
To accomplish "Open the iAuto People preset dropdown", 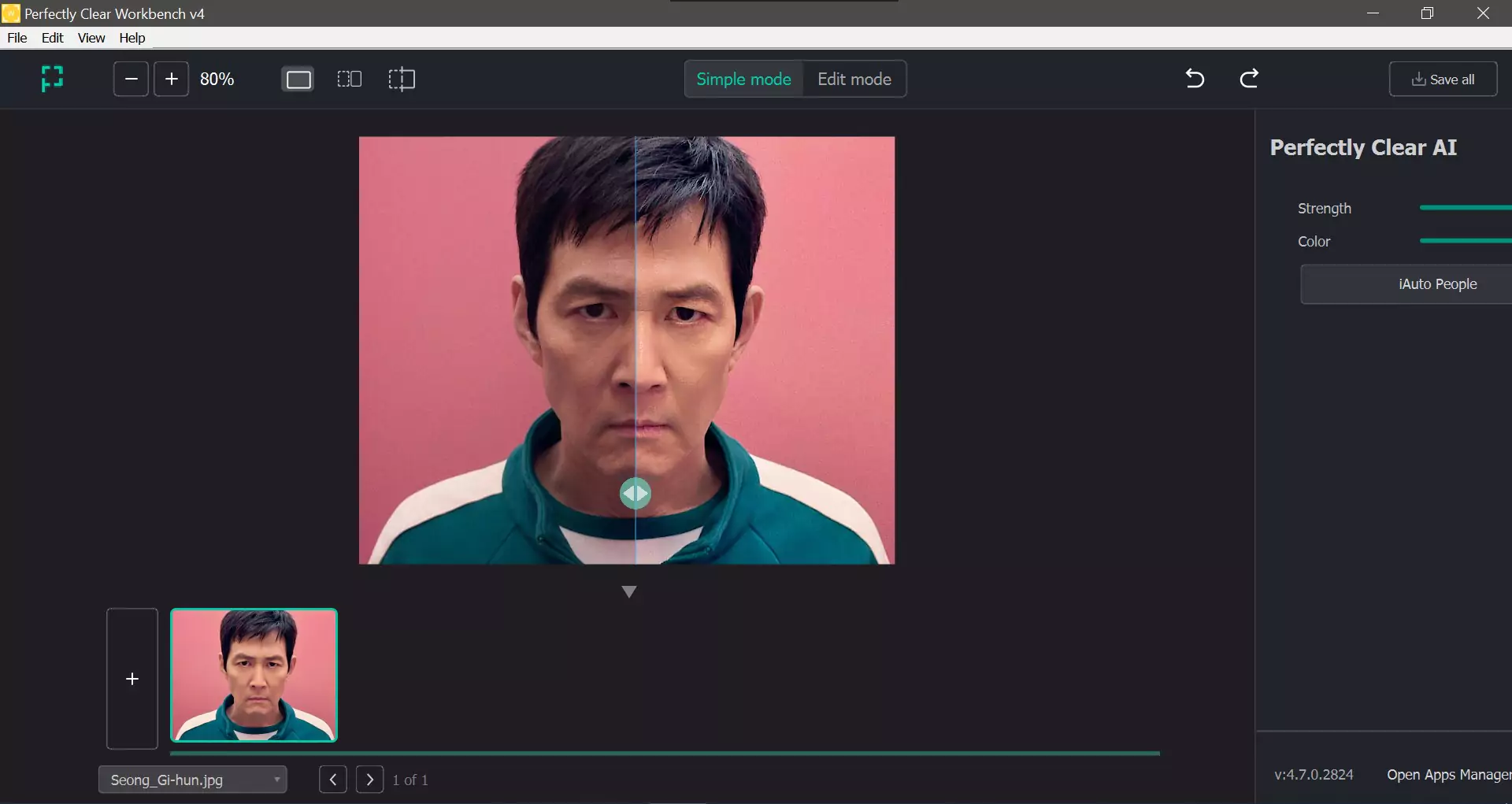I will tap(1406, 284).
